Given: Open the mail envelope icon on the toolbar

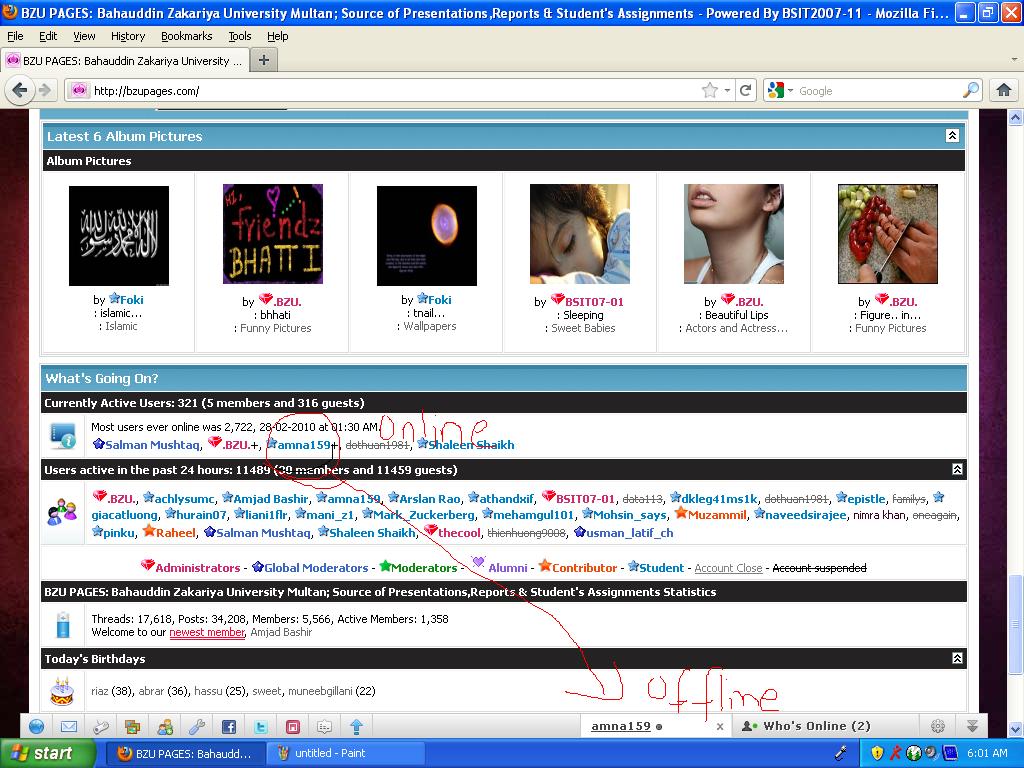Looking at the screenshot, I should click(x=67, y=725).
